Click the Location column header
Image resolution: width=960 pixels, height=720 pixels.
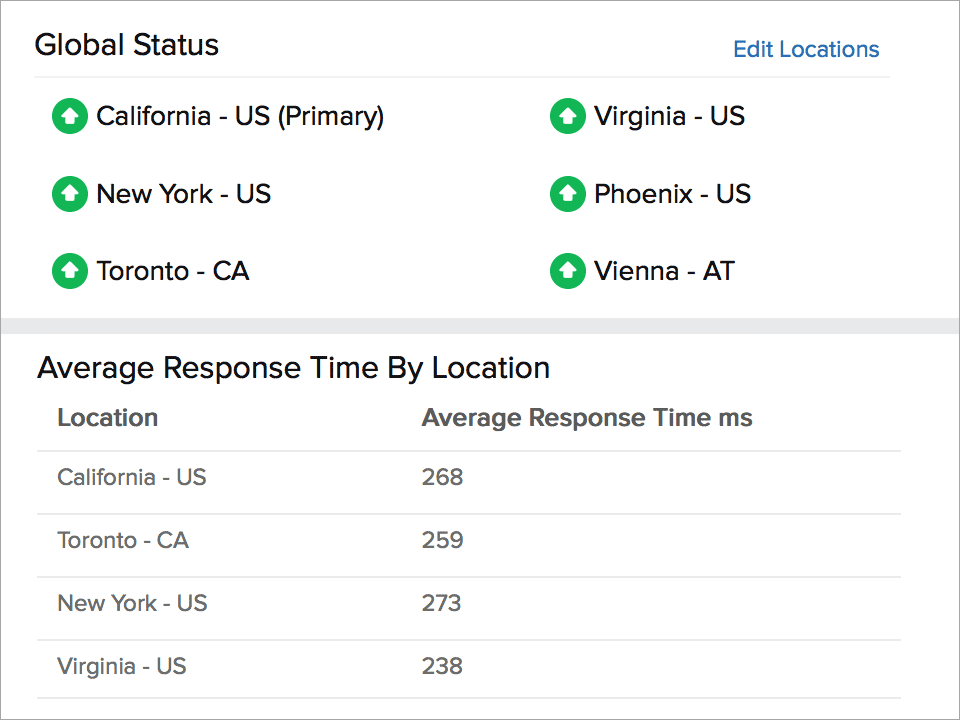pos(107,417)
